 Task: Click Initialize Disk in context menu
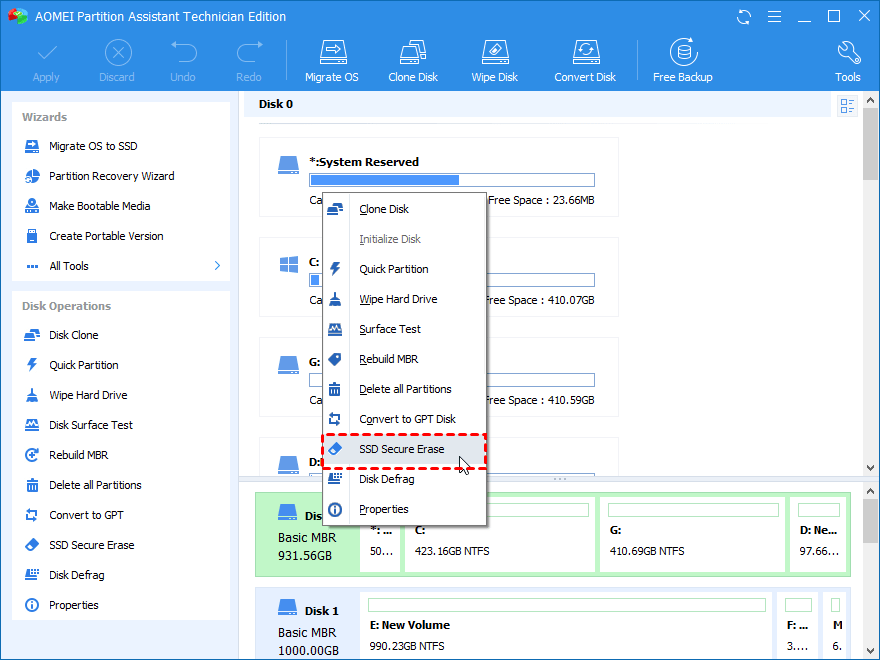click(404, 239)
